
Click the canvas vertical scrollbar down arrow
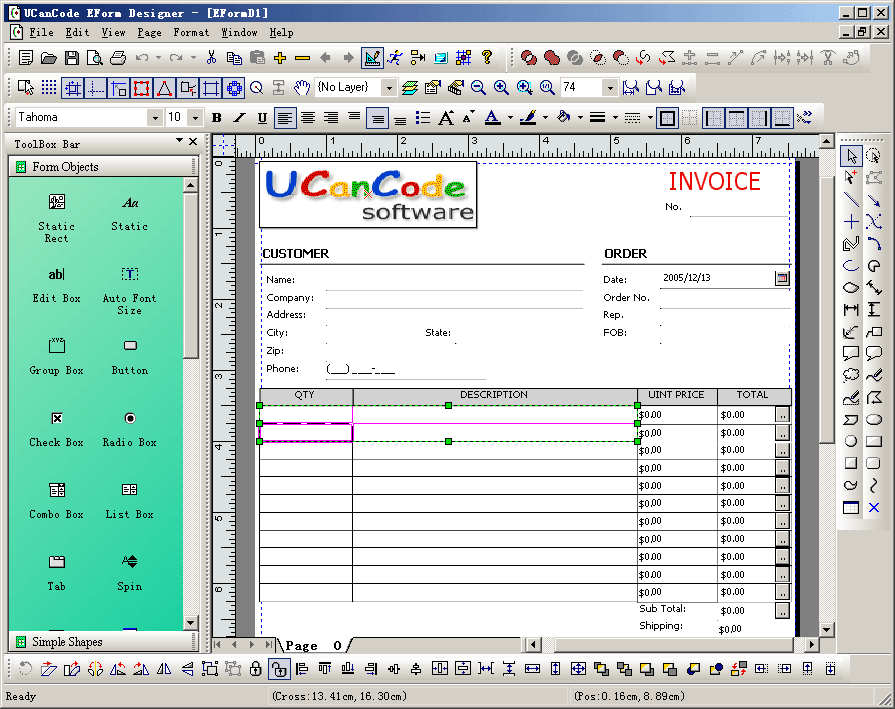pyautogui.click(x=827, y=629)
